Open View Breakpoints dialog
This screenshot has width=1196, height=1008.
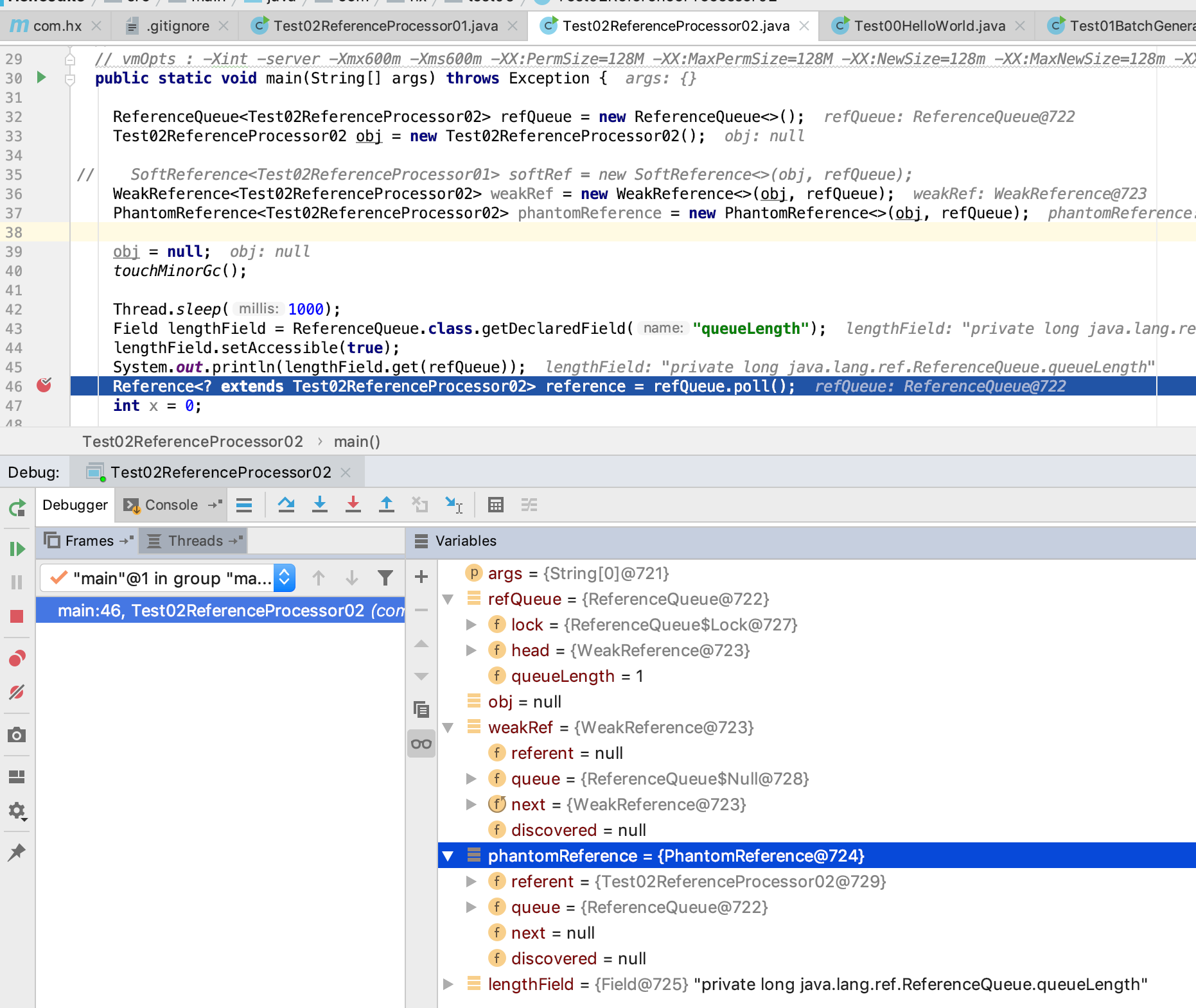[17, 657]
